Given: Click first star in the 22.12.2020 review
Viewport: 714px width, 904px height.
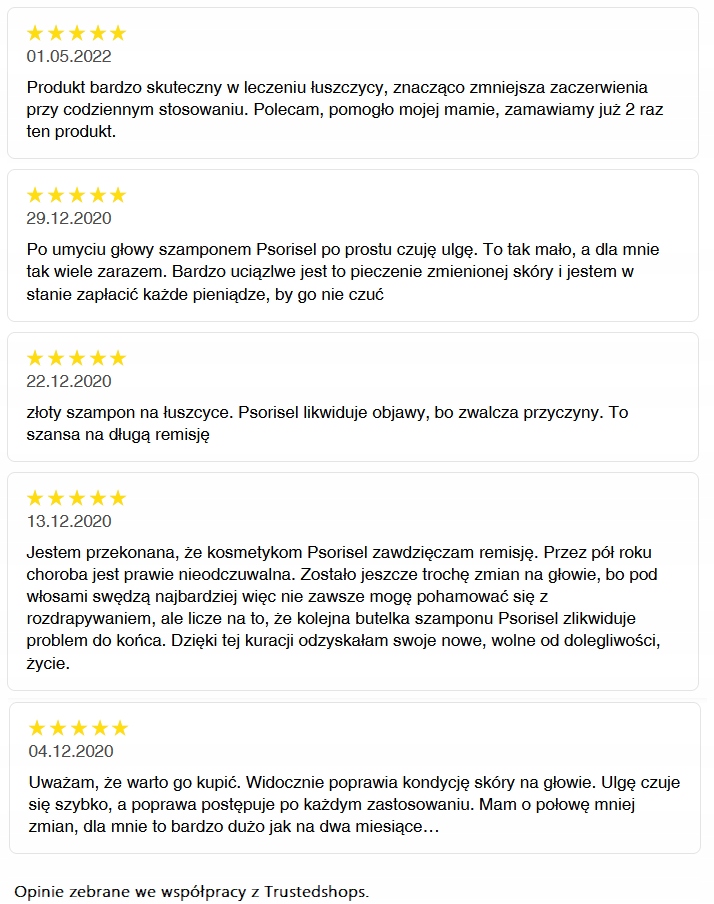Looking at the screenshot, I should click(x=36, y=358).
